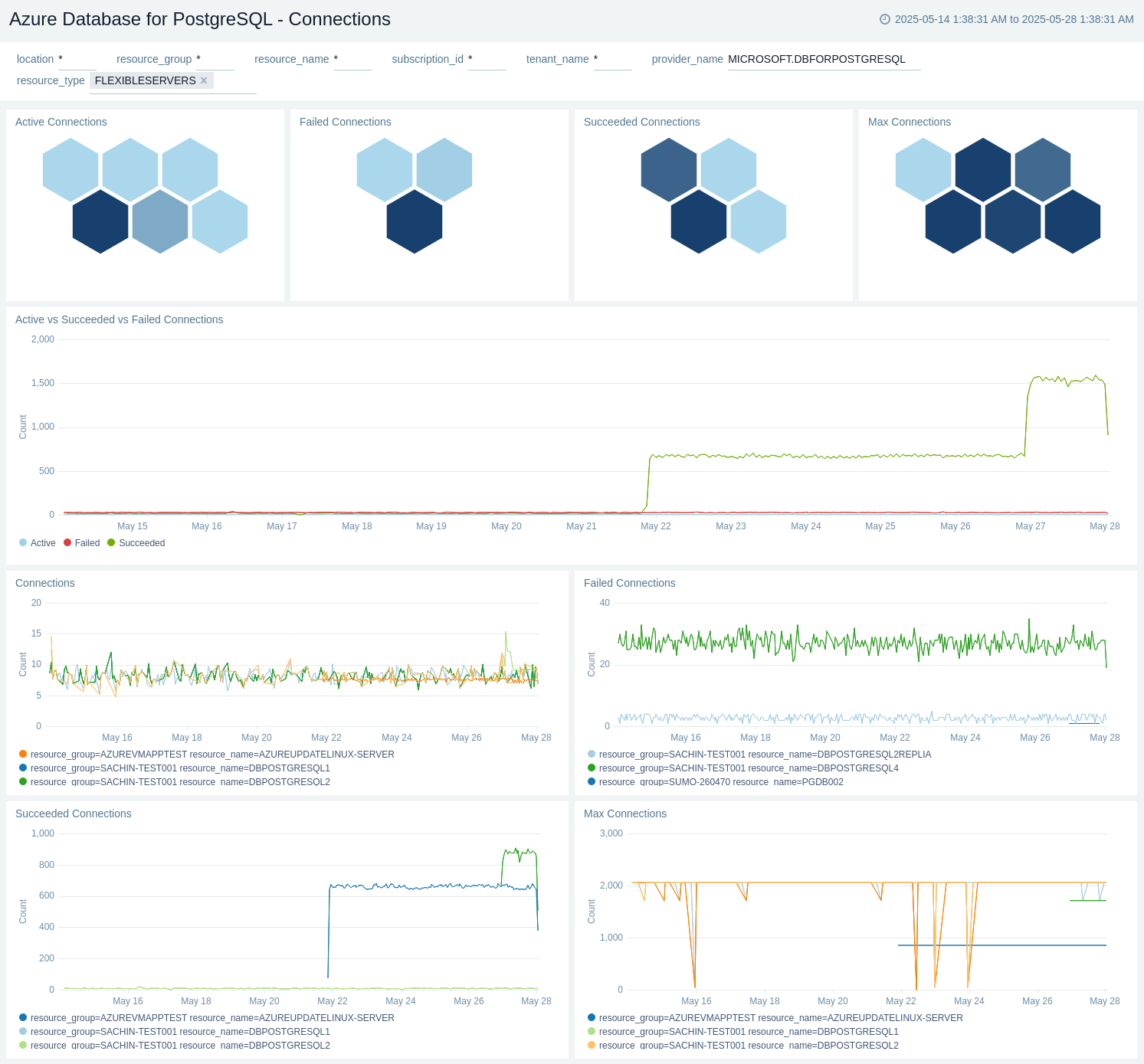Click the resource_group filter field

215,59
